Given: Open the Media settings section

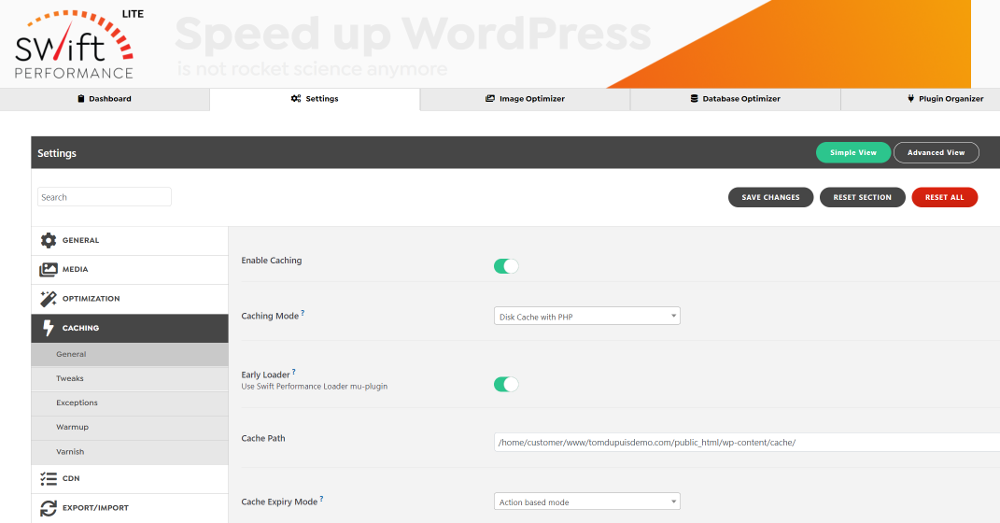Looking at the screenshot, I should click(129, 270).
